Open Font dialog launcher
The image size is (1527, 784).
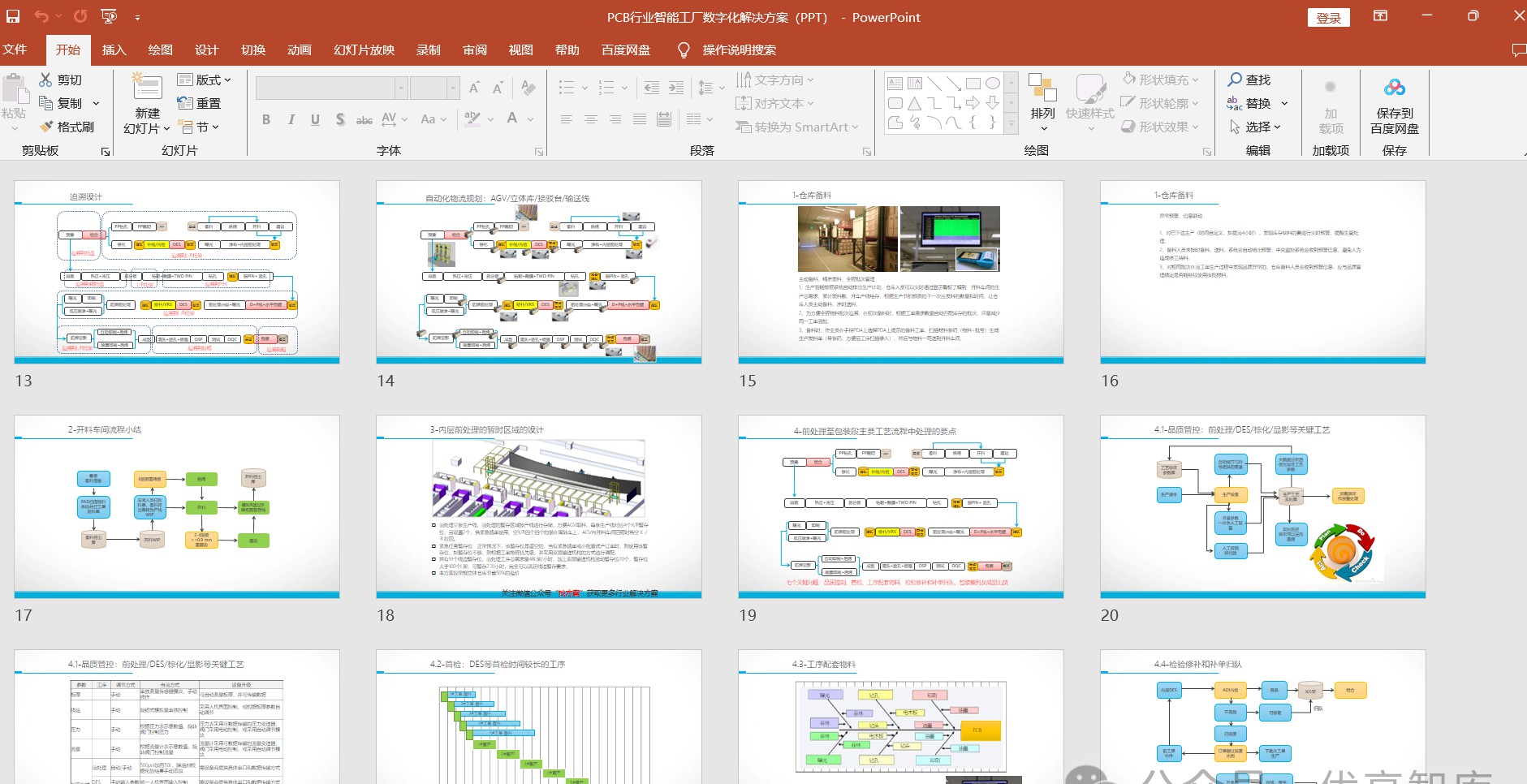539,152
